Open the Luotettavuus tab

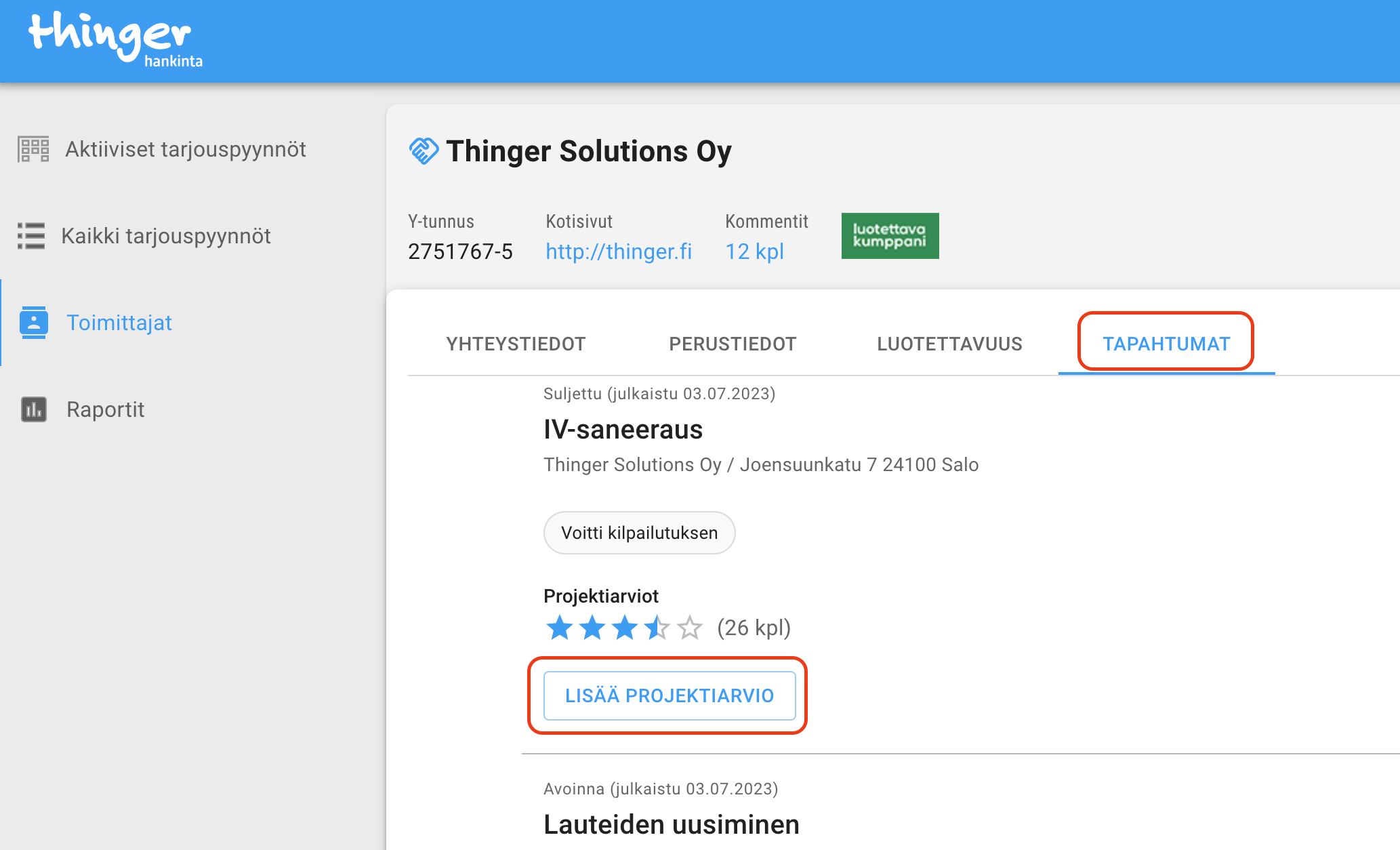(x=949, y=344)
